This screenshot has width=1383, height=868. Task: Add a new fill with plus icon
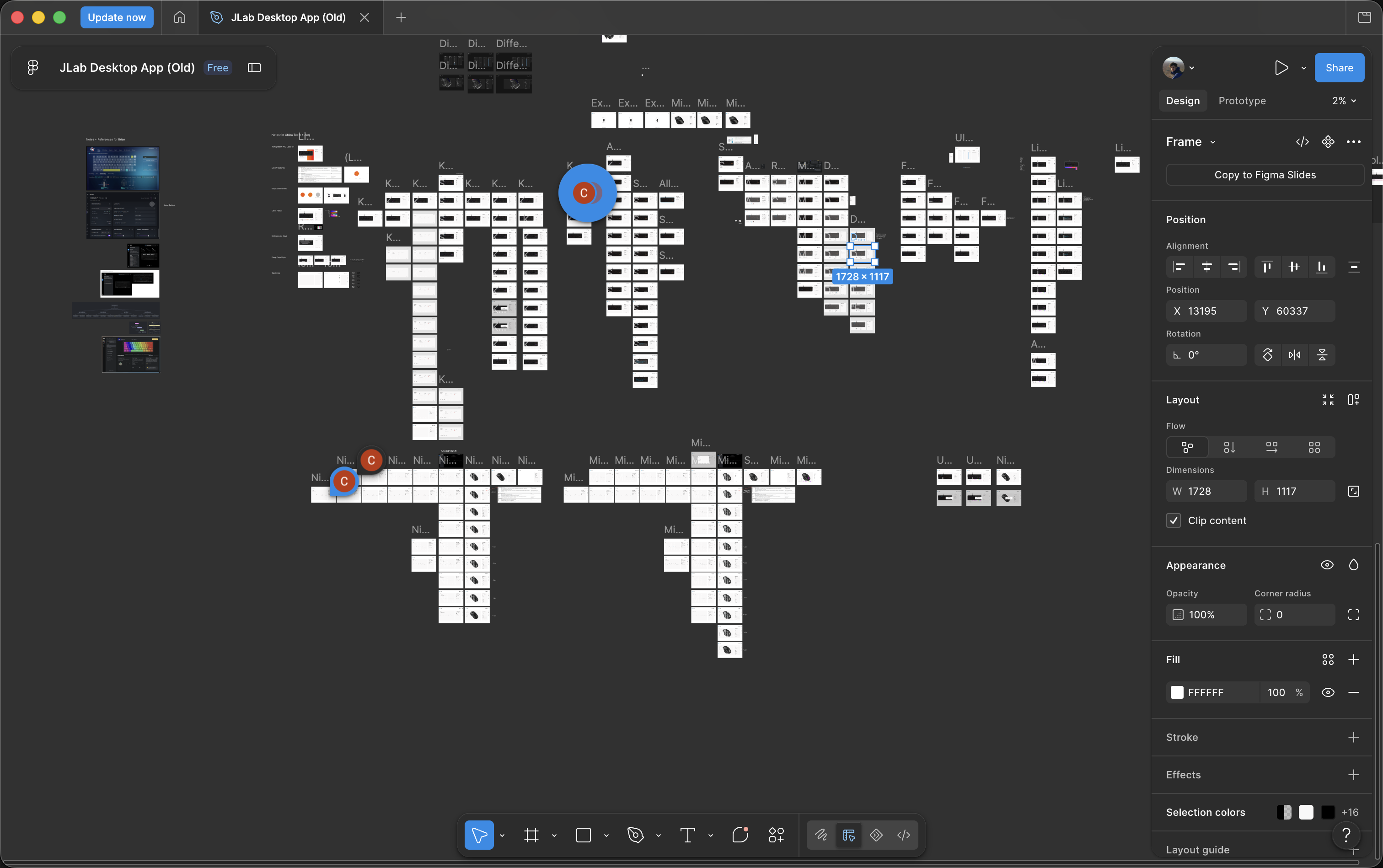point(1353,659)
